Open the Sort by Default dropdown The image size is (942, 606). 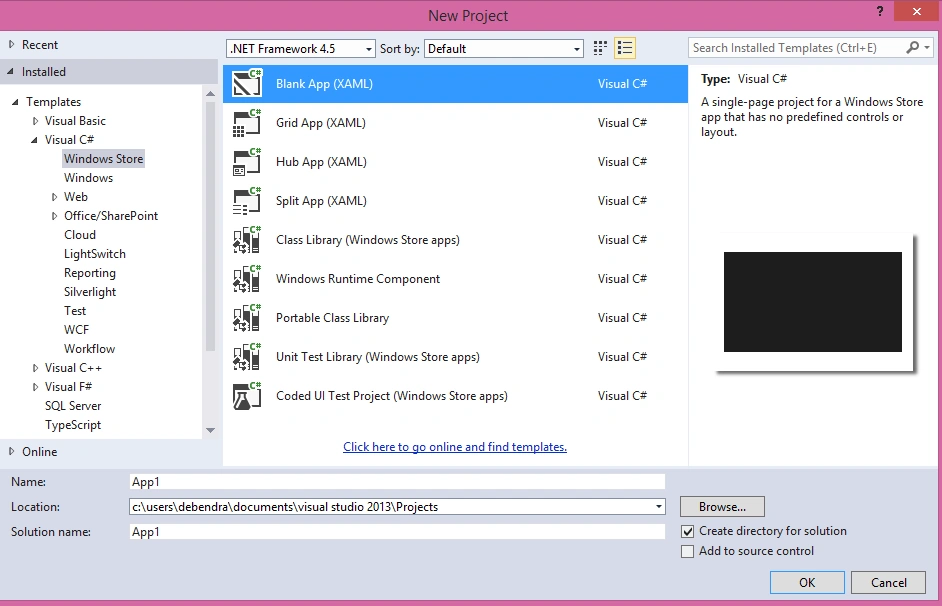coord(504,49)
